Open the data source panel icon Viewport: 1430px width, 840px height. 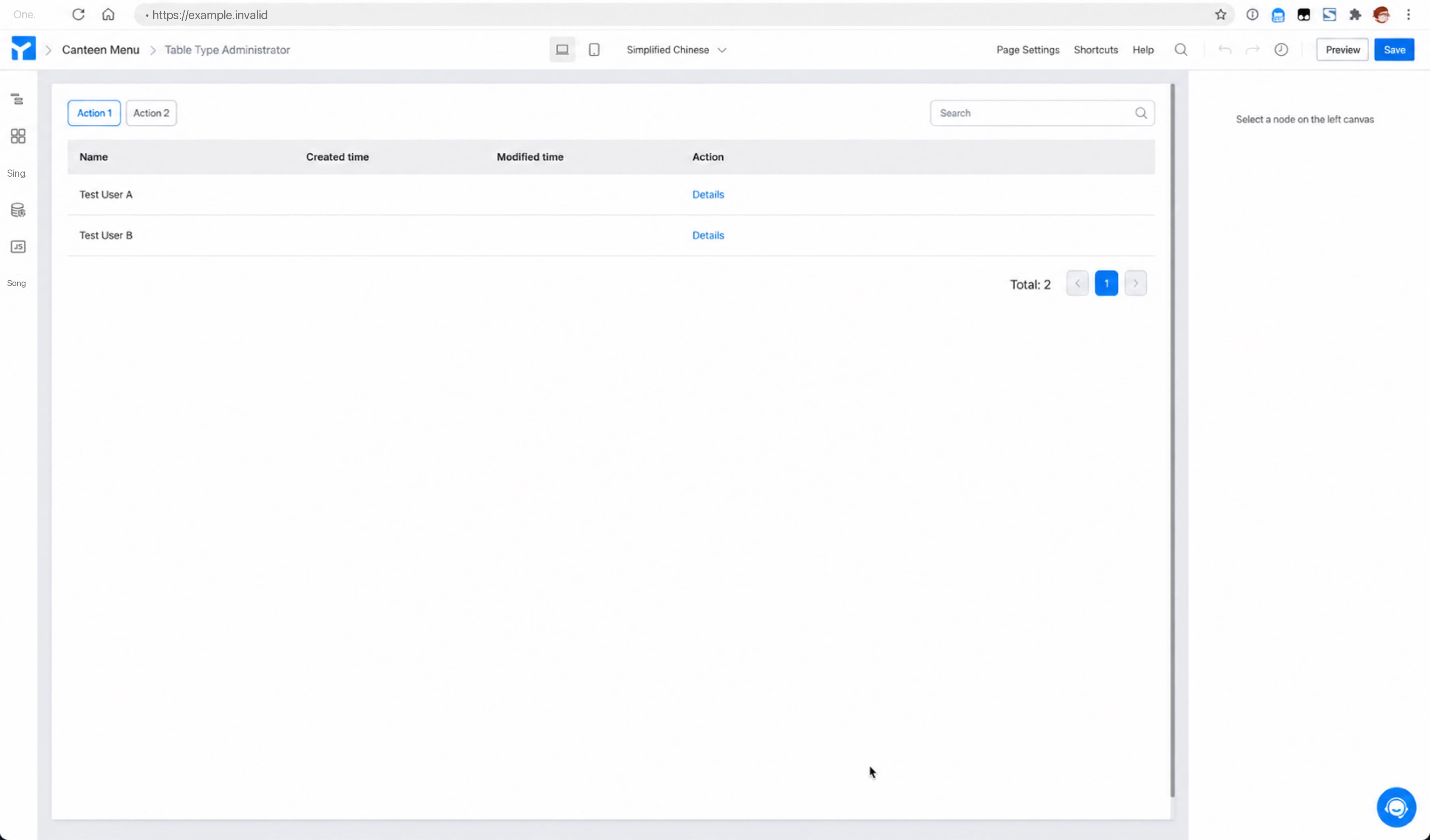tap(18, 210)
